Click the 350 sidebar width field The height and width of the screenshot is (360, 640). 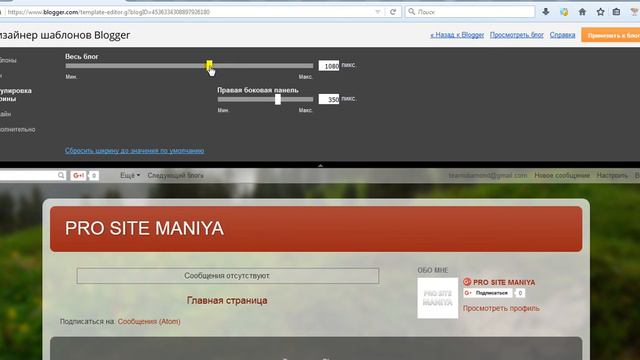tap(329, 99)
